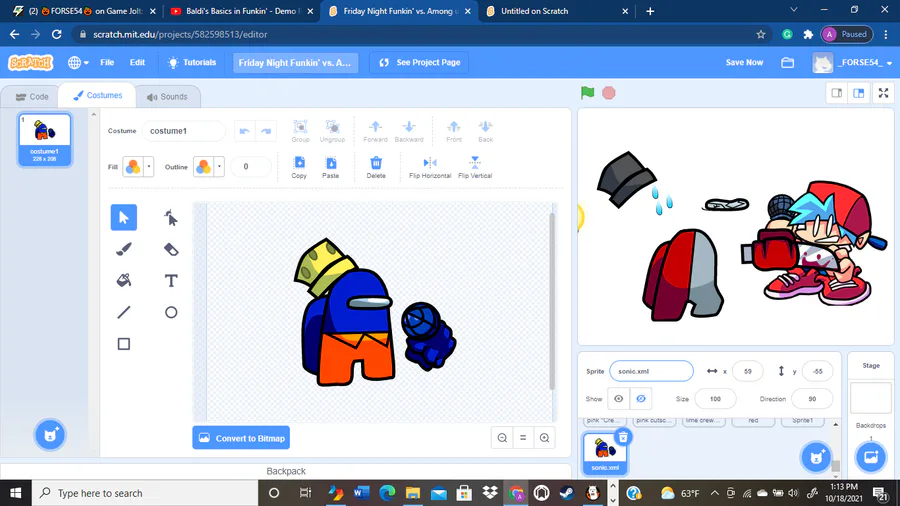The width and height of the screenshot is (900, 506).
Task: Hide the sprite using crossed-eye icon
Action: [641, 399]
